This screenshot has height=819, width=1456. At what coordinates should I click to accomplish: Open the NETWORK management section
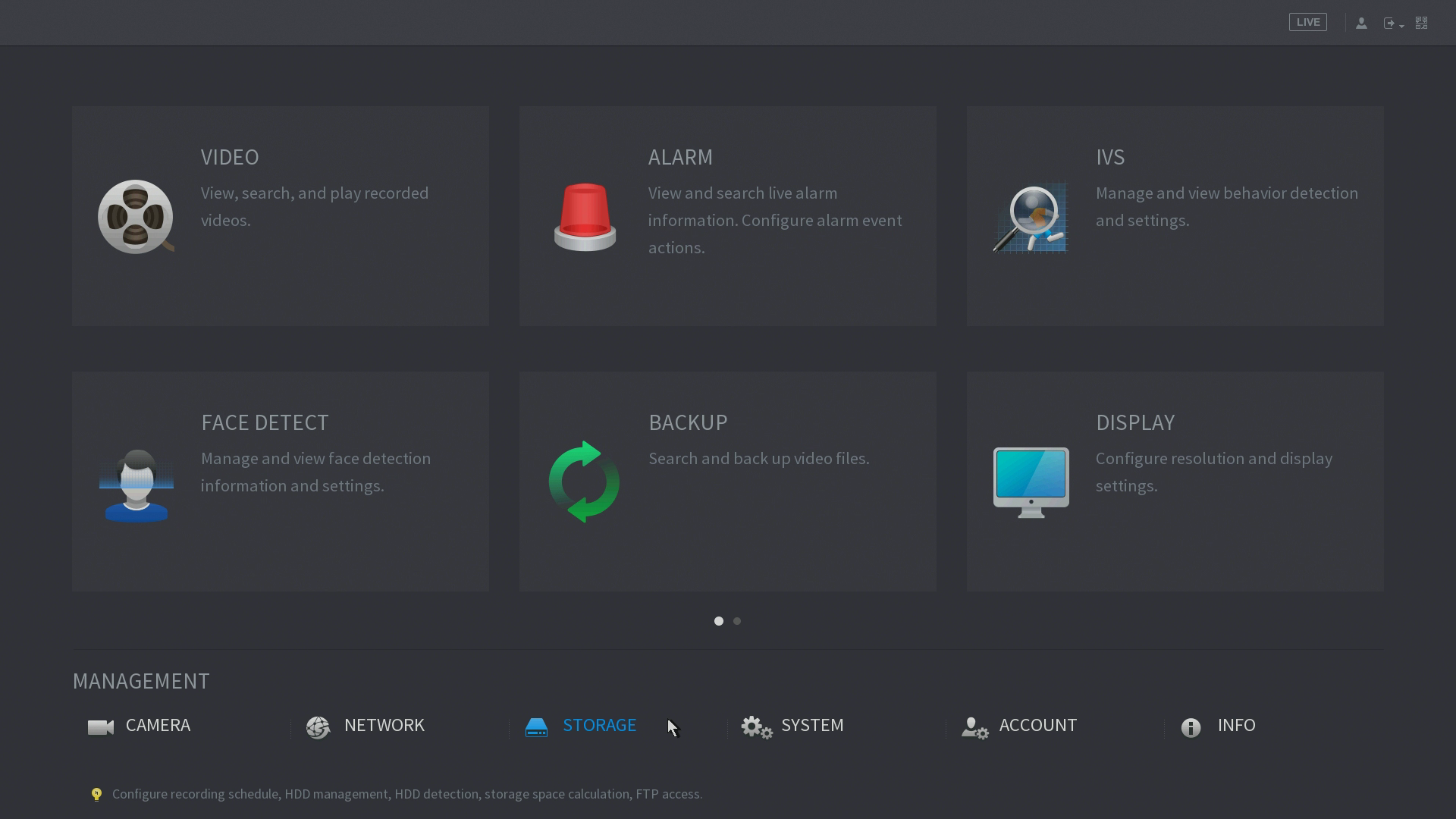click(384, 726)
